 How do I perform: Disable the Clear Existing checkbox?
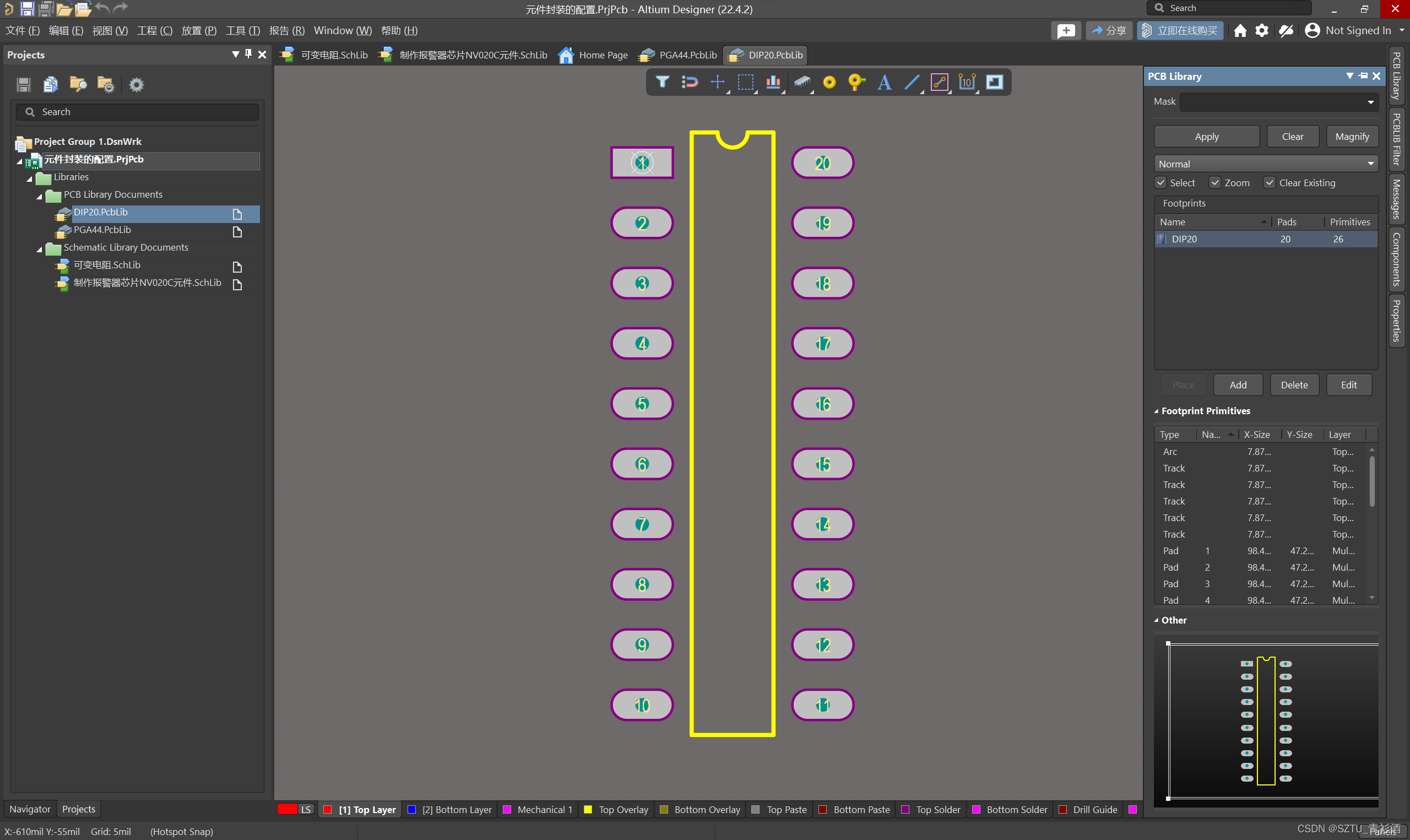click(1269, 183)
